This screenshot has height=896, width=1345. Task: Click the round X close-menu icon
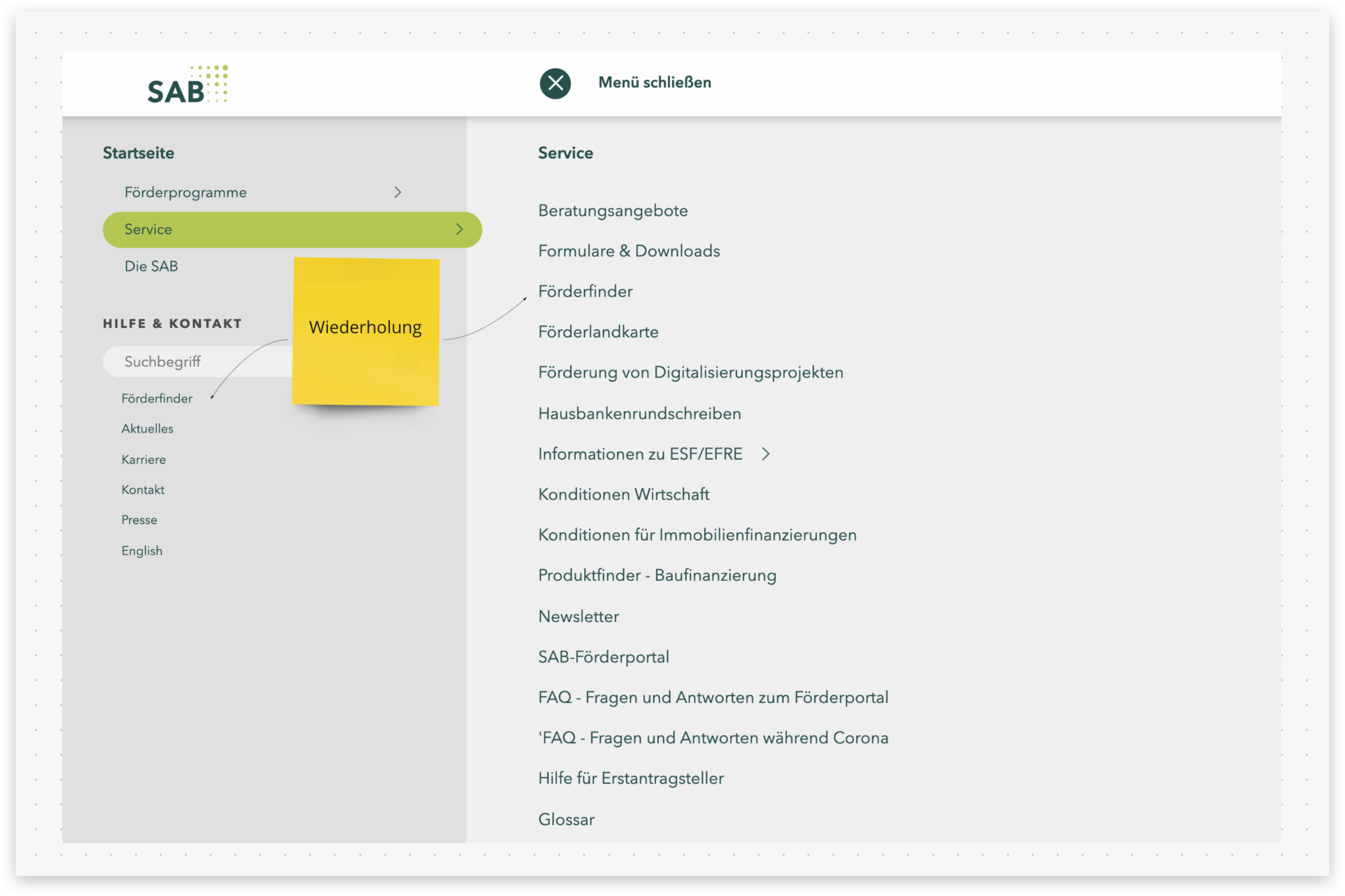555,83
